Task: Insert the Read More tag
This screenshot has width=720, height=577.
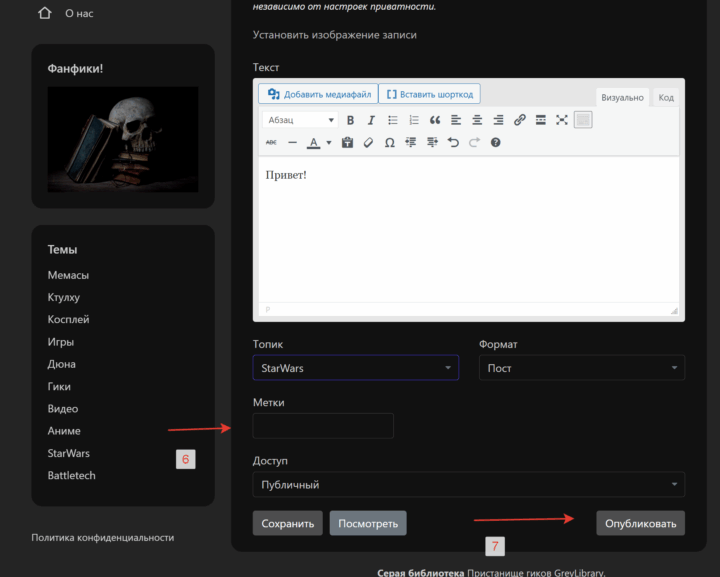Action: [540, 120]
